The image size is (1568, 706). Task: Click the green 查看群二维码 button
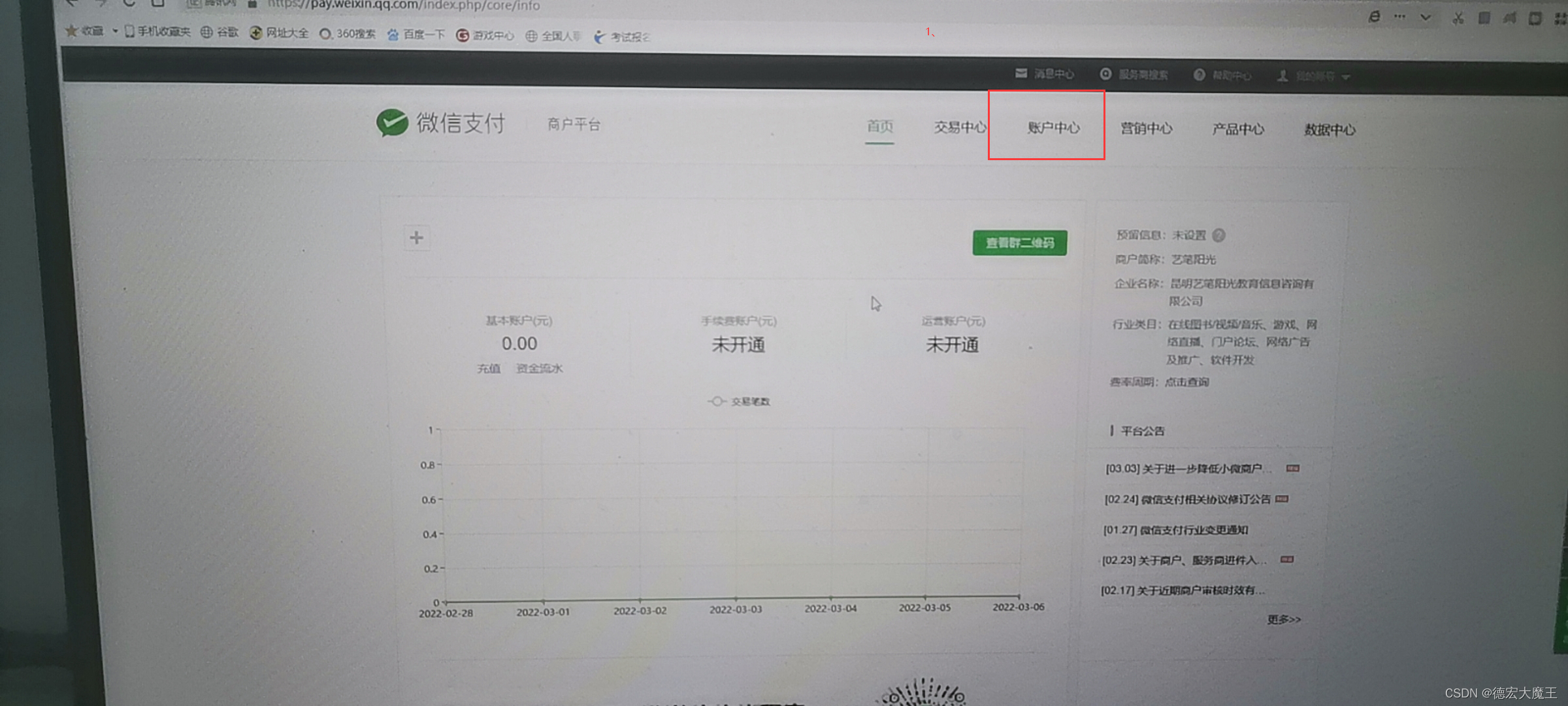1019,243
